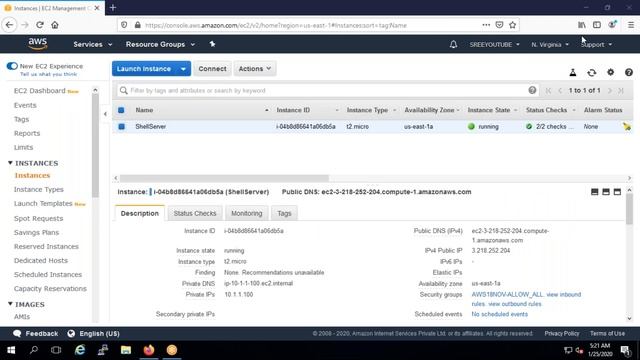This screenshot has width=640, height=360.
Task: Click the flask experiments icon
Action: pyautogui.click(x=573, y=73)
